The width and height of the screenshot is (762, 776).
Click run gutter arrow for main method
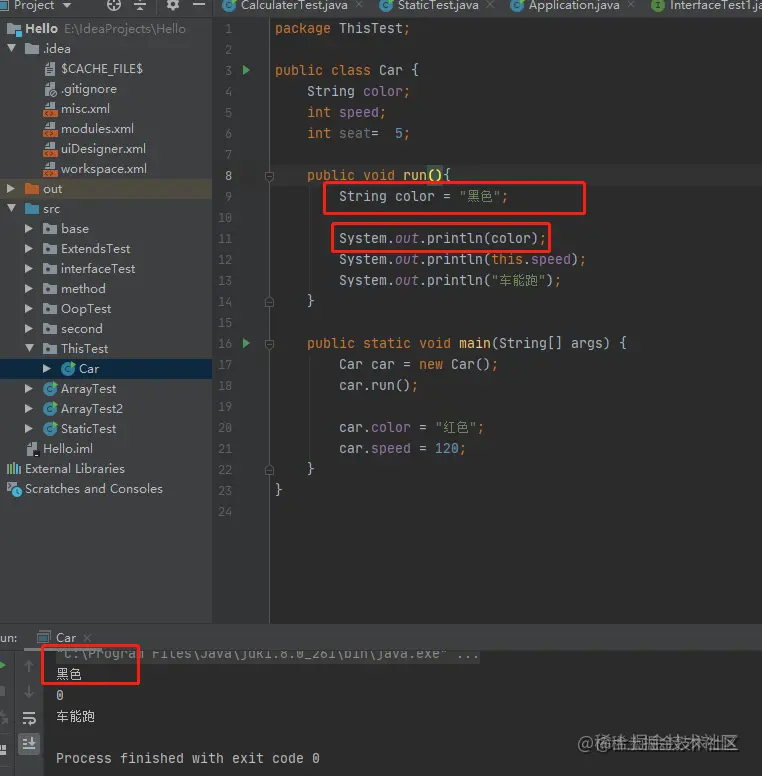(x=246, y=343)
